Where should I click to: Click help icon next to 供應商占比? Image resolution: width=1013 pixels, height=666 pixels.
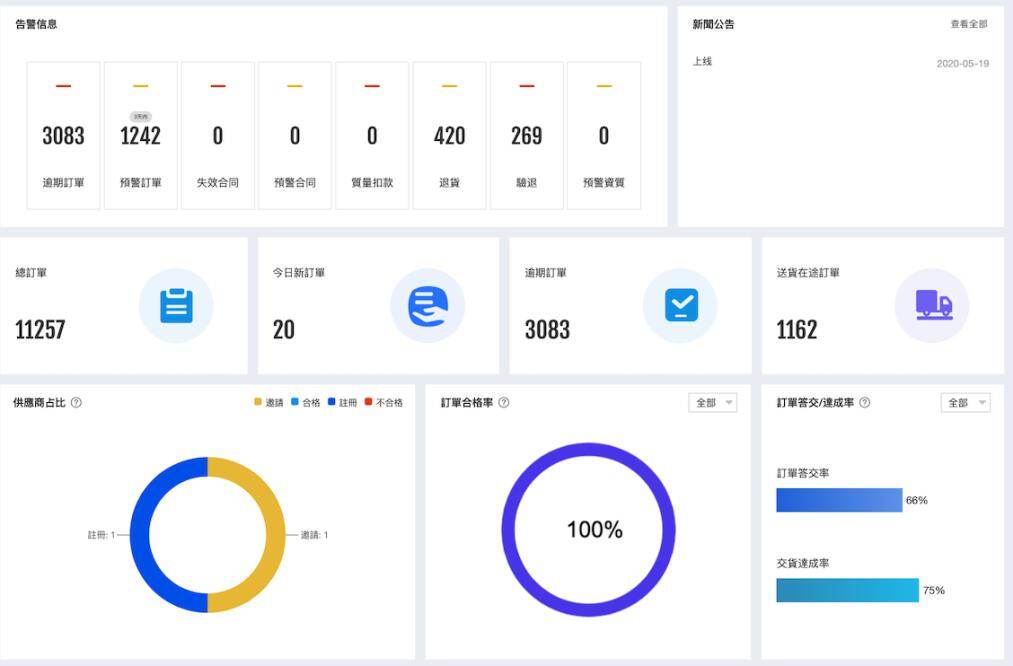point(76,403)
